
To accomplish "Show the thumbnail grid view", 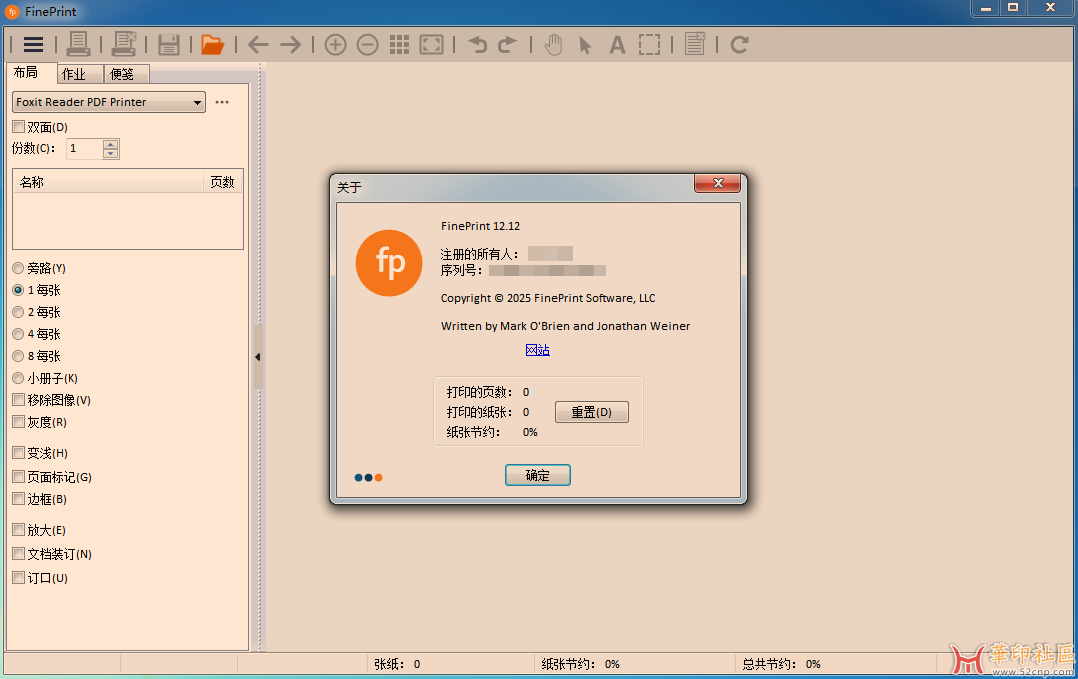I will point(399,45).
